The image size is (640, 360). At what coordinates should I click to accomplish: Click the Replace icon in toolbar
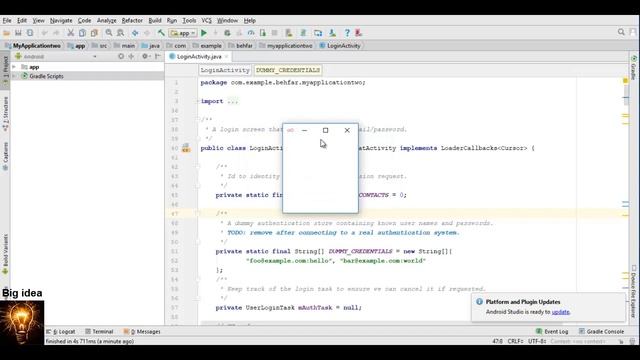(x=120, y=33)
